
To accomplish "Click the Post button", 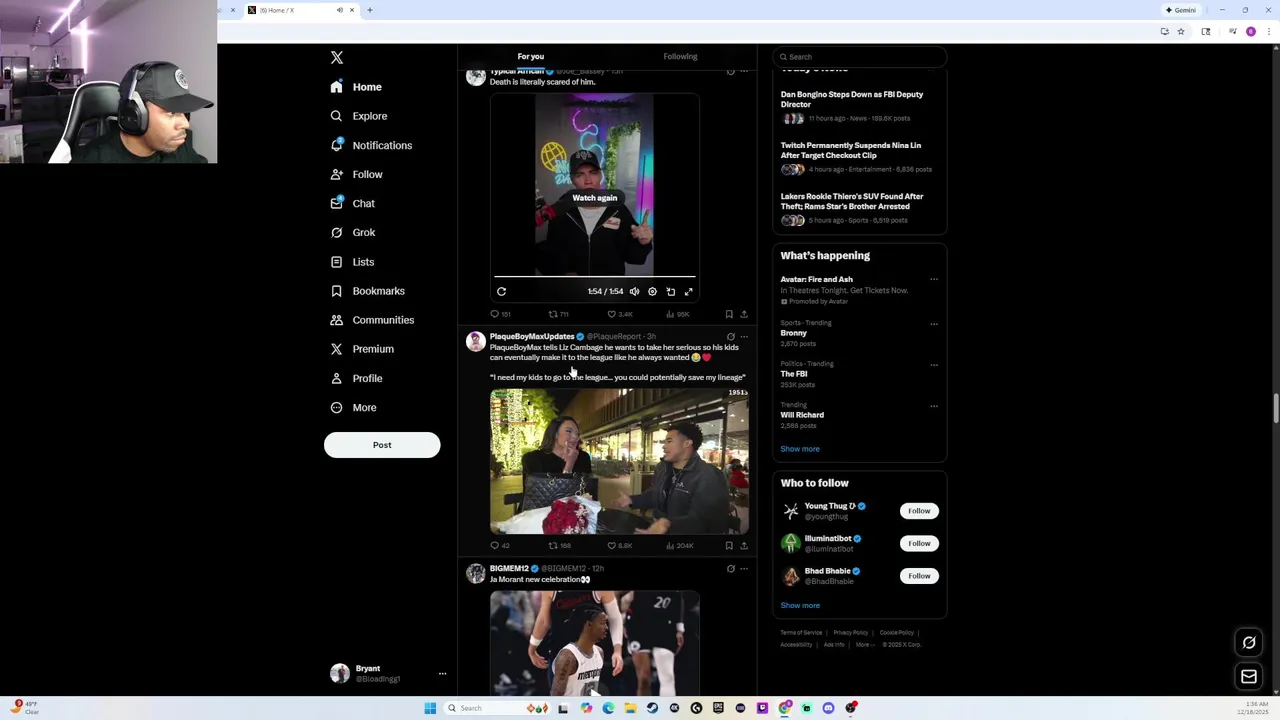I will coord(382,445).
